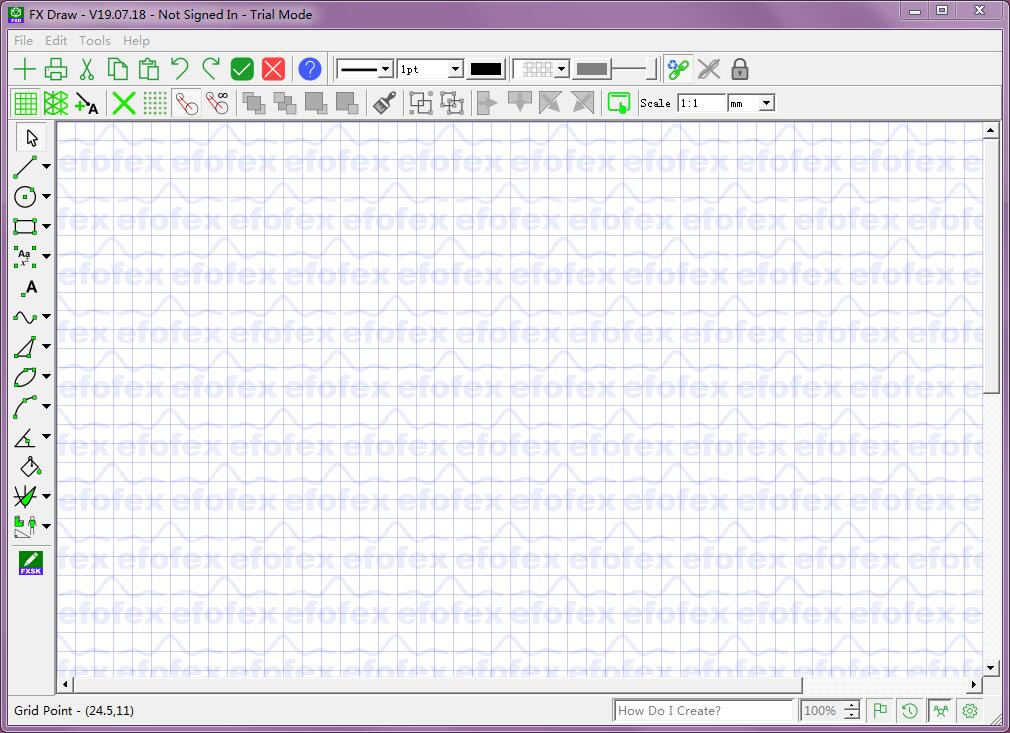This screenshot has width=1010, height=733.
Task: Paste from the clipboard icon
Action: pos(149,69)
